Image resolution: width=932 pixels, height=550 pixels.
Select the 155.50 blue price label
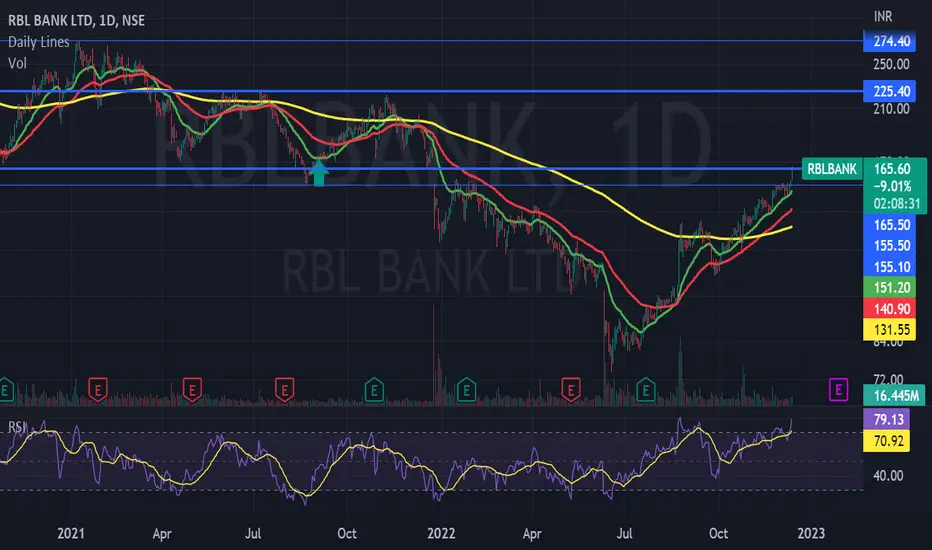click(890, 246)
